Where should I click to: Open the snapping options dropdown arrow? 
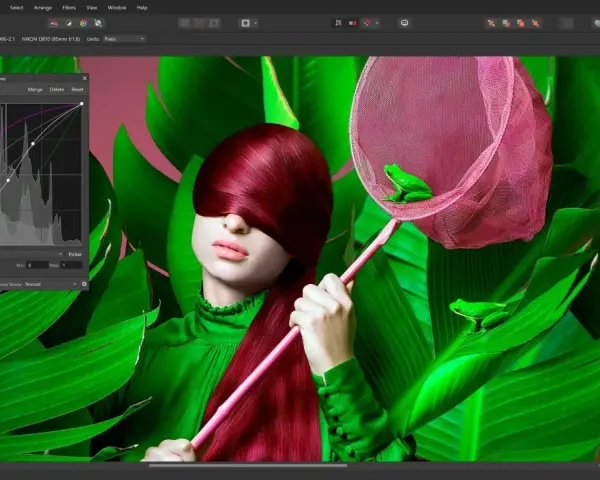click(x=377, y=23)
